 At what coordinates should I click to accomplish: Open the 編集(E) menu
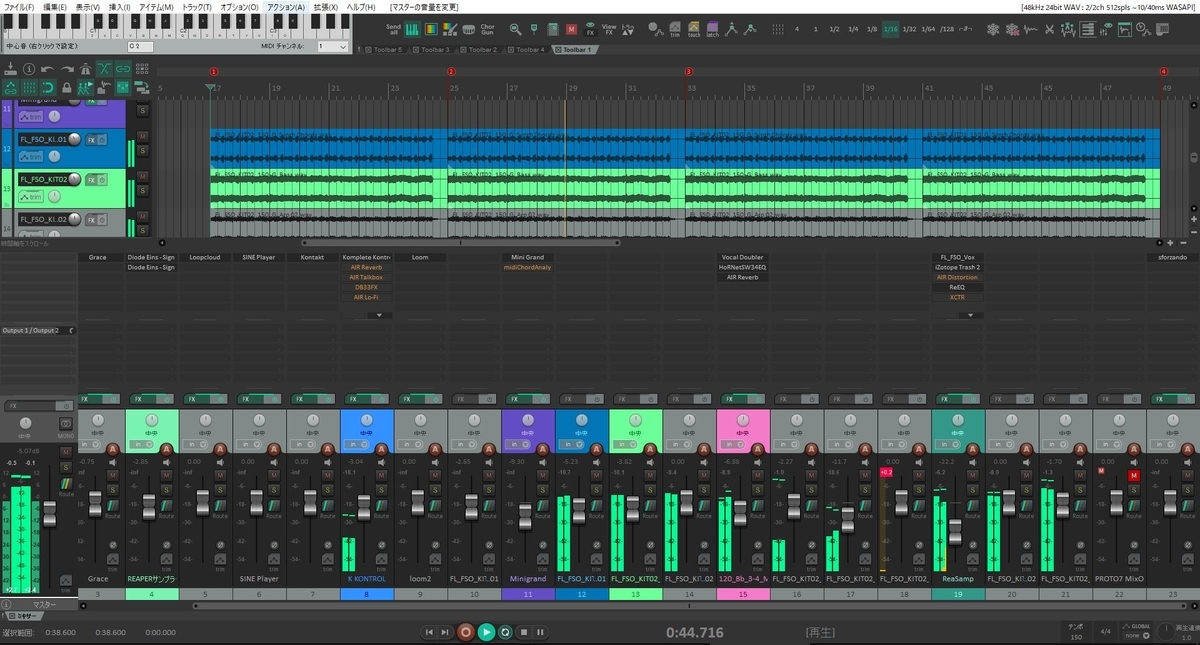tap(54, 7)
